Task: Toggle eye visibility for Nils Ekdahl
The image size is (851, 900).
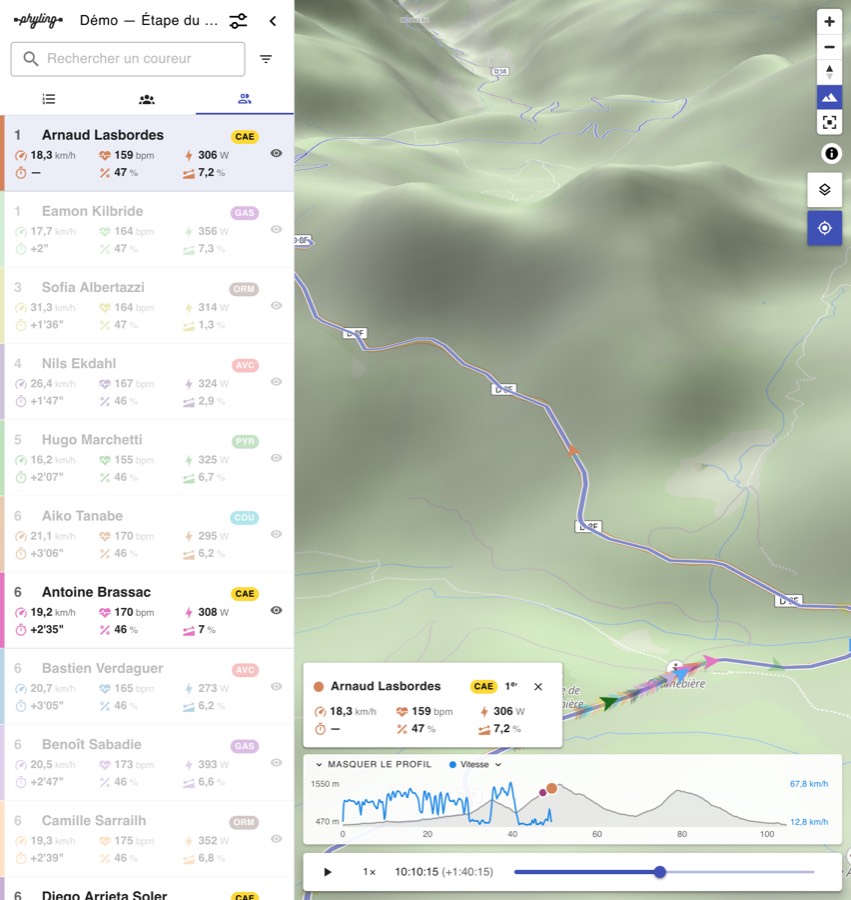Action: [276, 382]
